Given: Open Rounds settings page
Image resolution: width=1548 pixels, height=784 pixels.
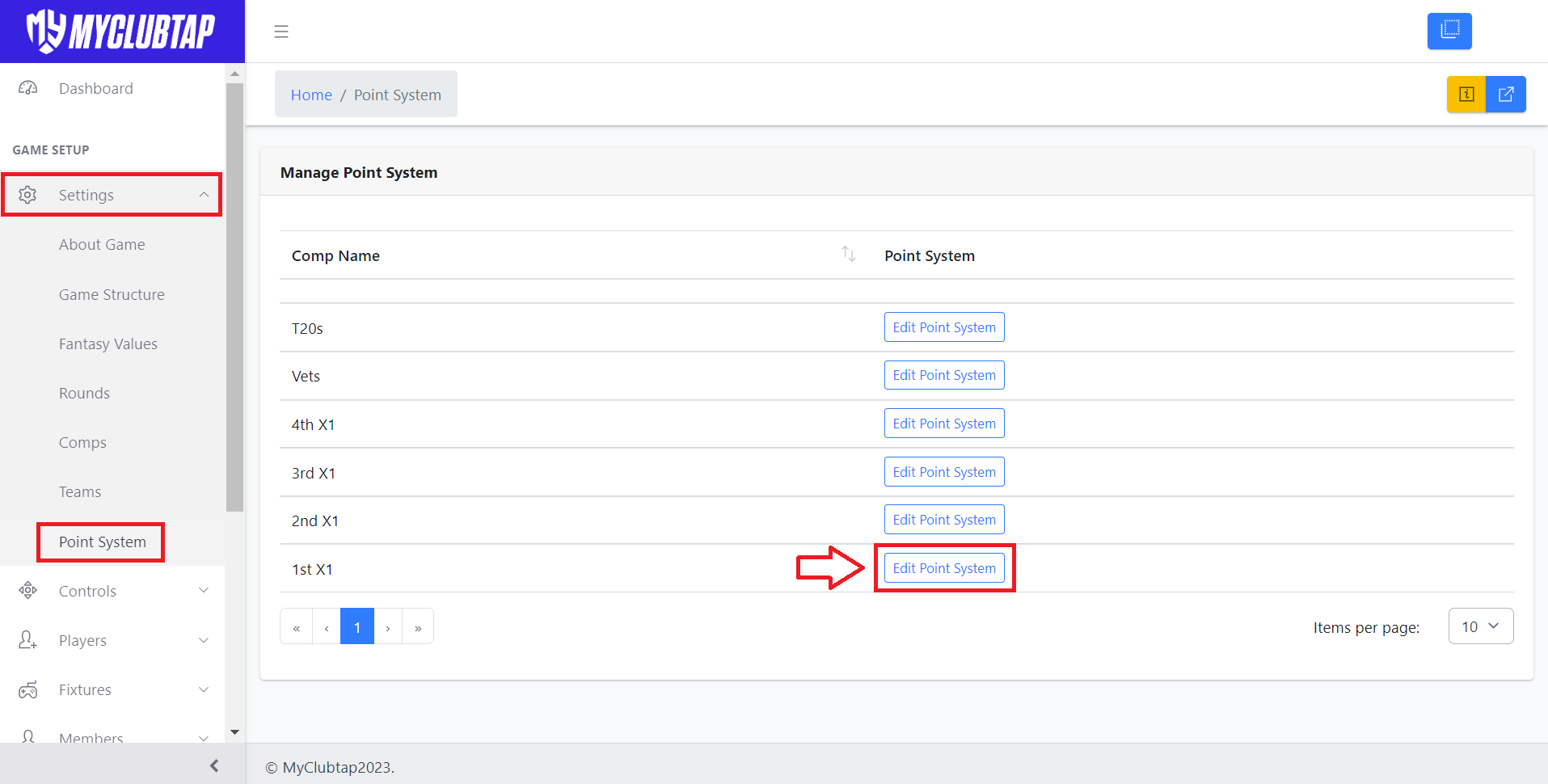Looking at the screenshot, I should click(x=84, y=393).
